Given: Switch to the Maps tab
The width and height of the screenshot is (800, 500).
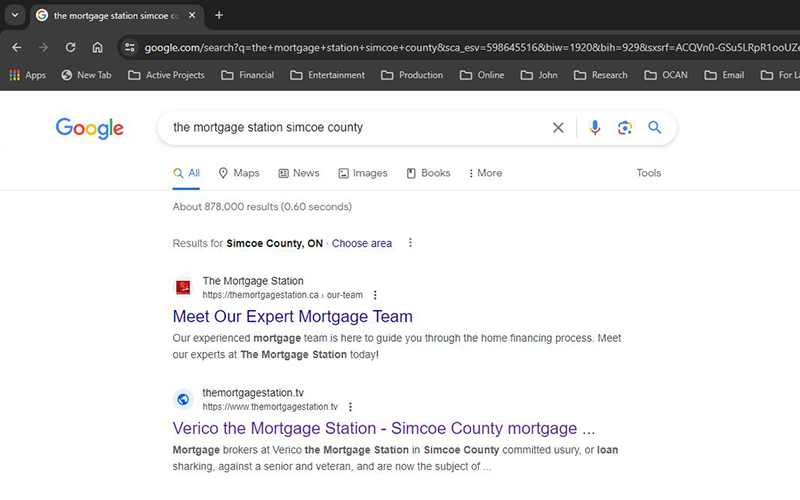Looking at the screenshot, I should point(239,173).
